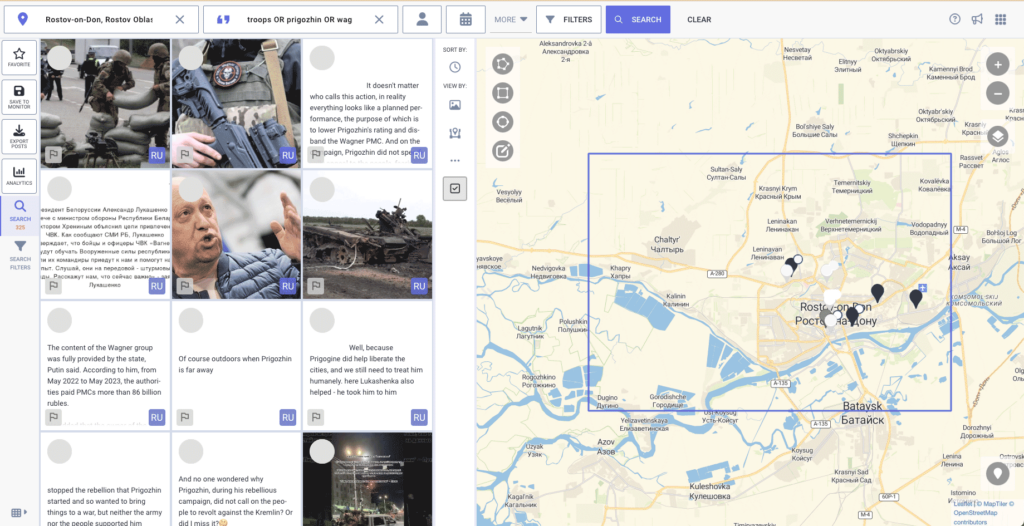Viewport: 1024px width, 526px height.
Task: Click into the troops OR prigozhin keyword input
Action: pyautogui.click(x=300, y=20)
